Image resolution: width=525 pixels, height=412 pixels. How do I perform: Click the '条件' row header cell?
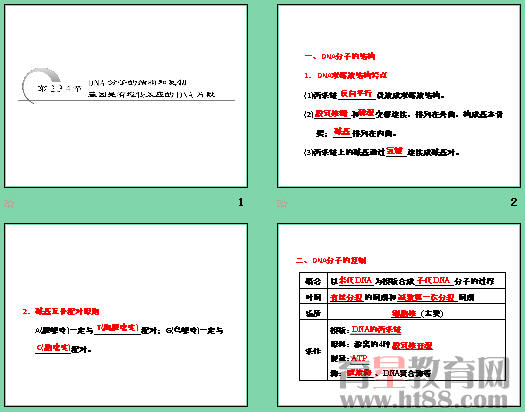[313, 351]
